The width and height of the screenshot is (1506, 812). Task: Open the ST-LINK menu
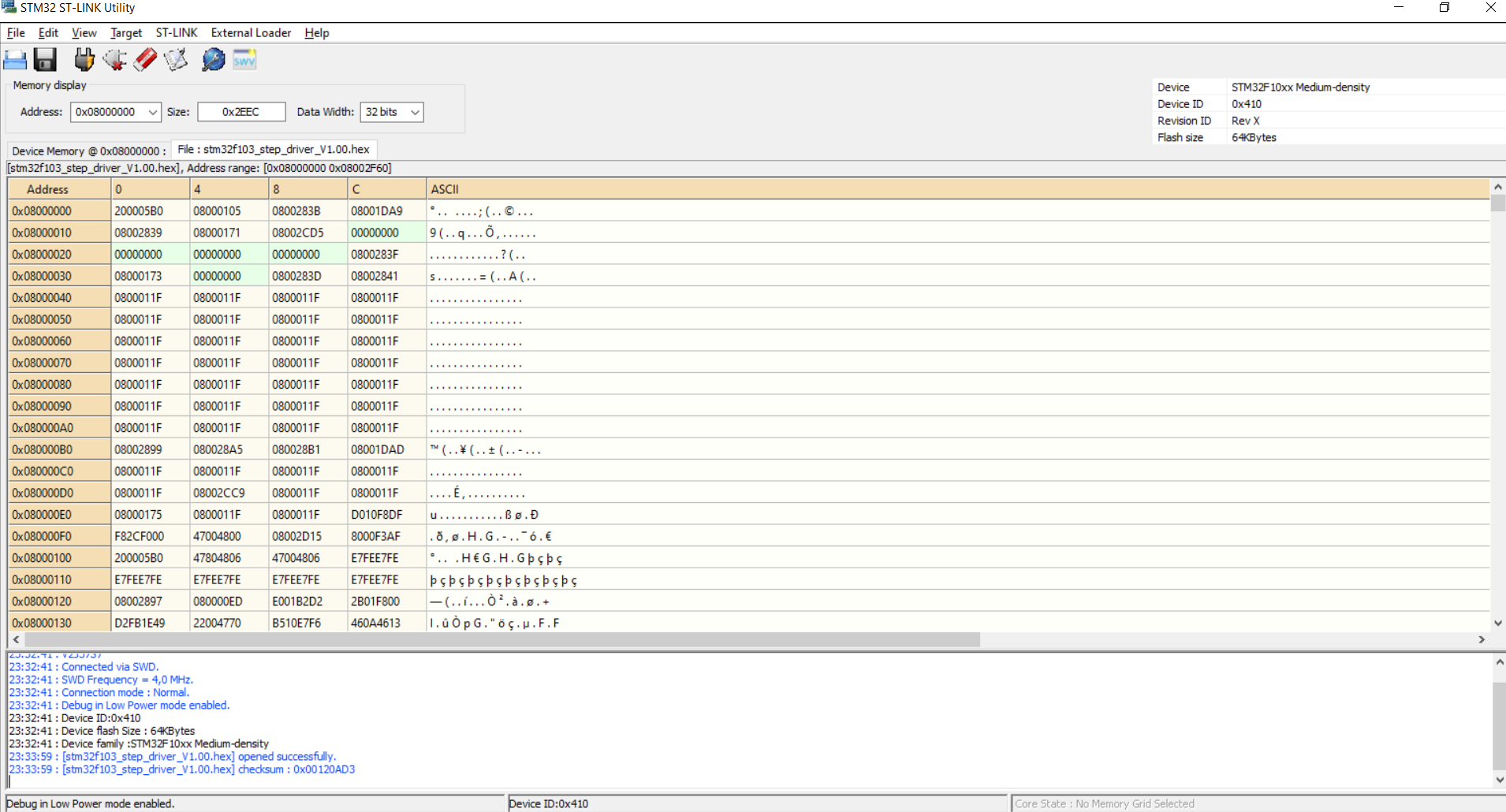(x=177, y=33)
